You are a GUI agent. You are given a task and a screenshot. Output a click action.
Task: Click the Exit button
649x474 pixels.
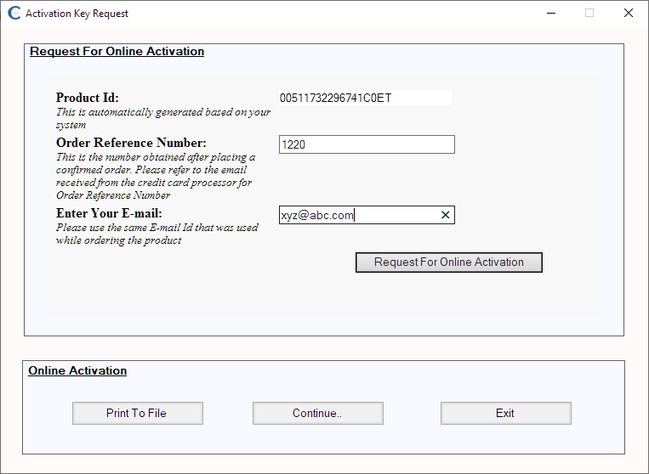click(x=506, y=413)
